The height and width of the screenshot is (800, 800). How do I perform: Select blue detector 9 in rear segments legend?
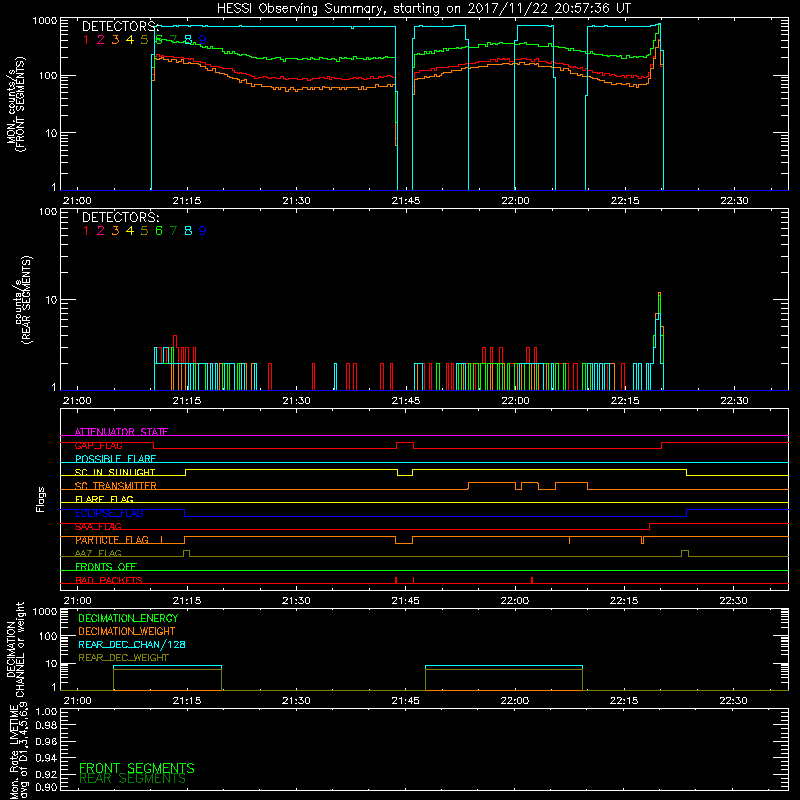point(203,231)
